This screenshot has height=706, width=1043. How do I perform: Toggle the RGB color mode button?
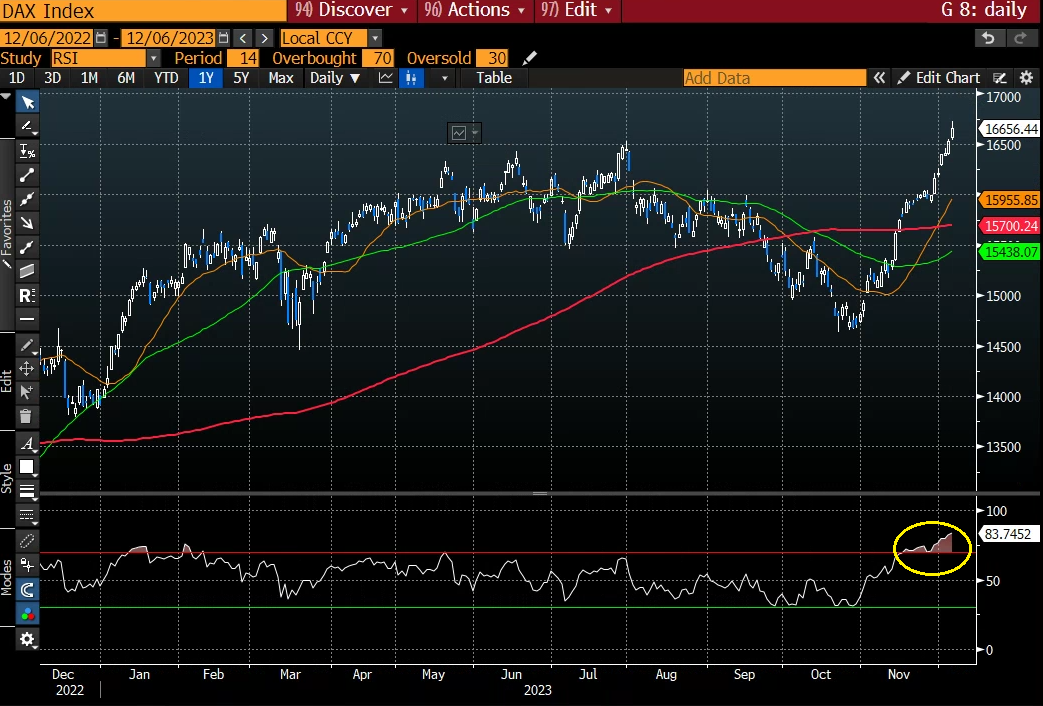[x=27, y=614]
